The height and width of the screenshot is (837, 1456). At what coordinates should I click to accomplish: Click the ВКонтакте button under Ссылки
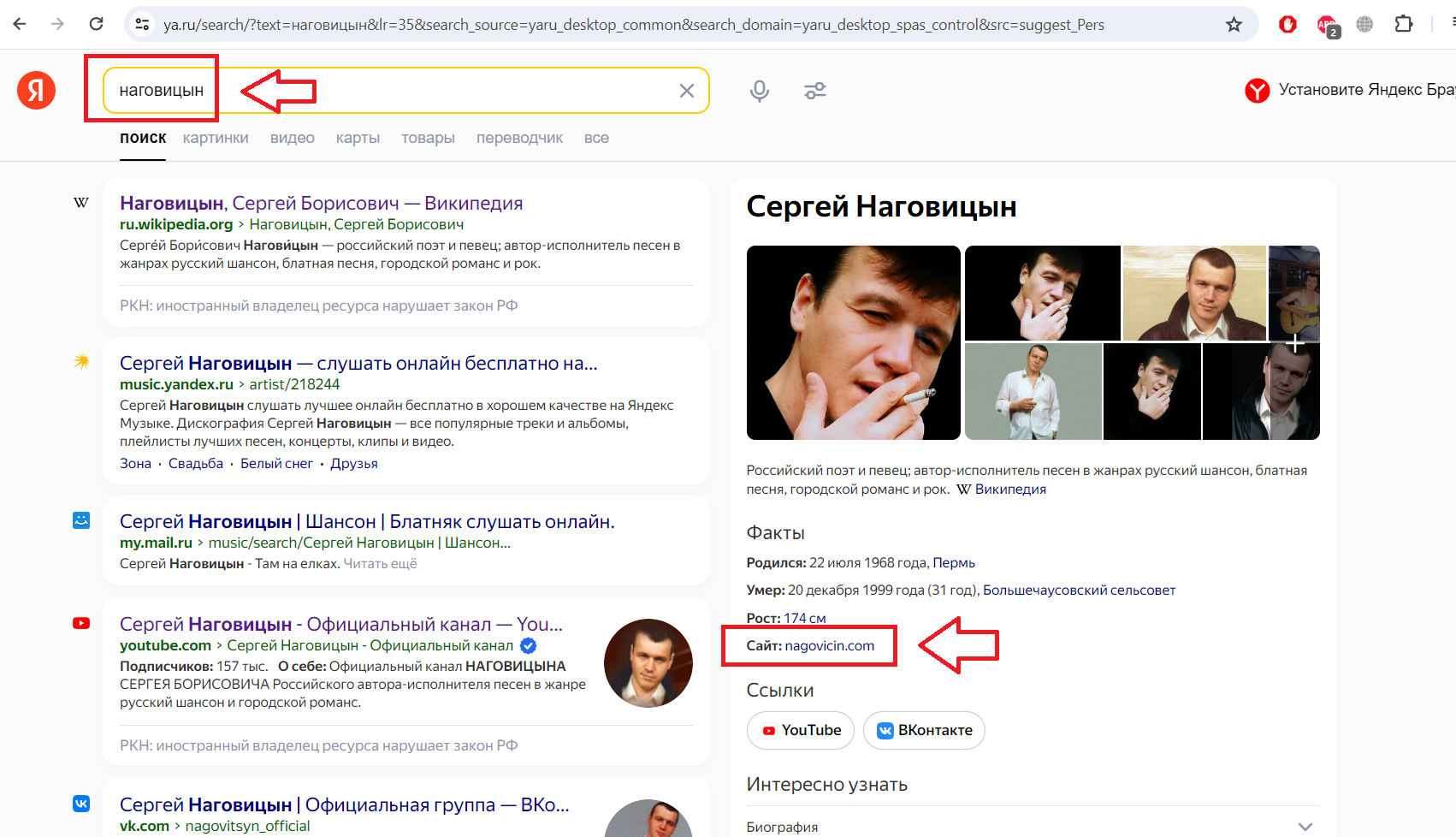tap(924, 730)
